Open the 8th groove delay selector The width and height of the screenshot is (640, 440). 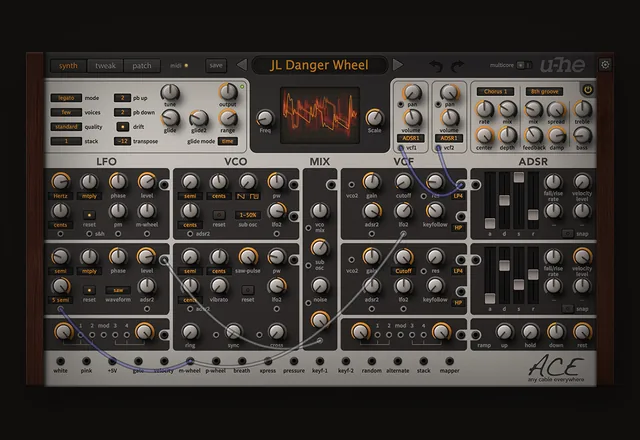[544, 91]
